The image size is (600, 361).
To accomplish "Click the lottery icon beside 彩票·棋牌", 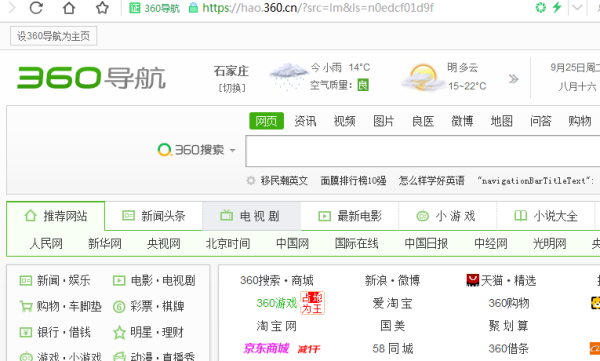I will (x=119, y=307).
